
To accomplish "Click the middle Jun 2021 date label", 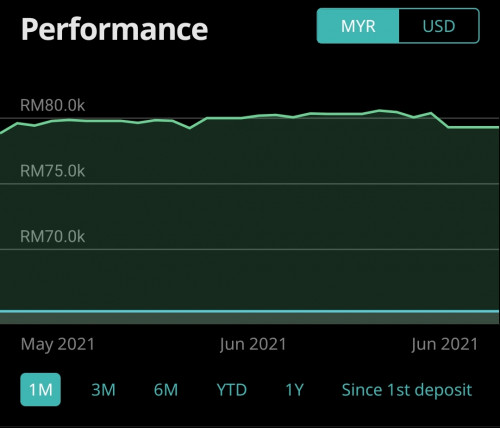I will 253,344.
